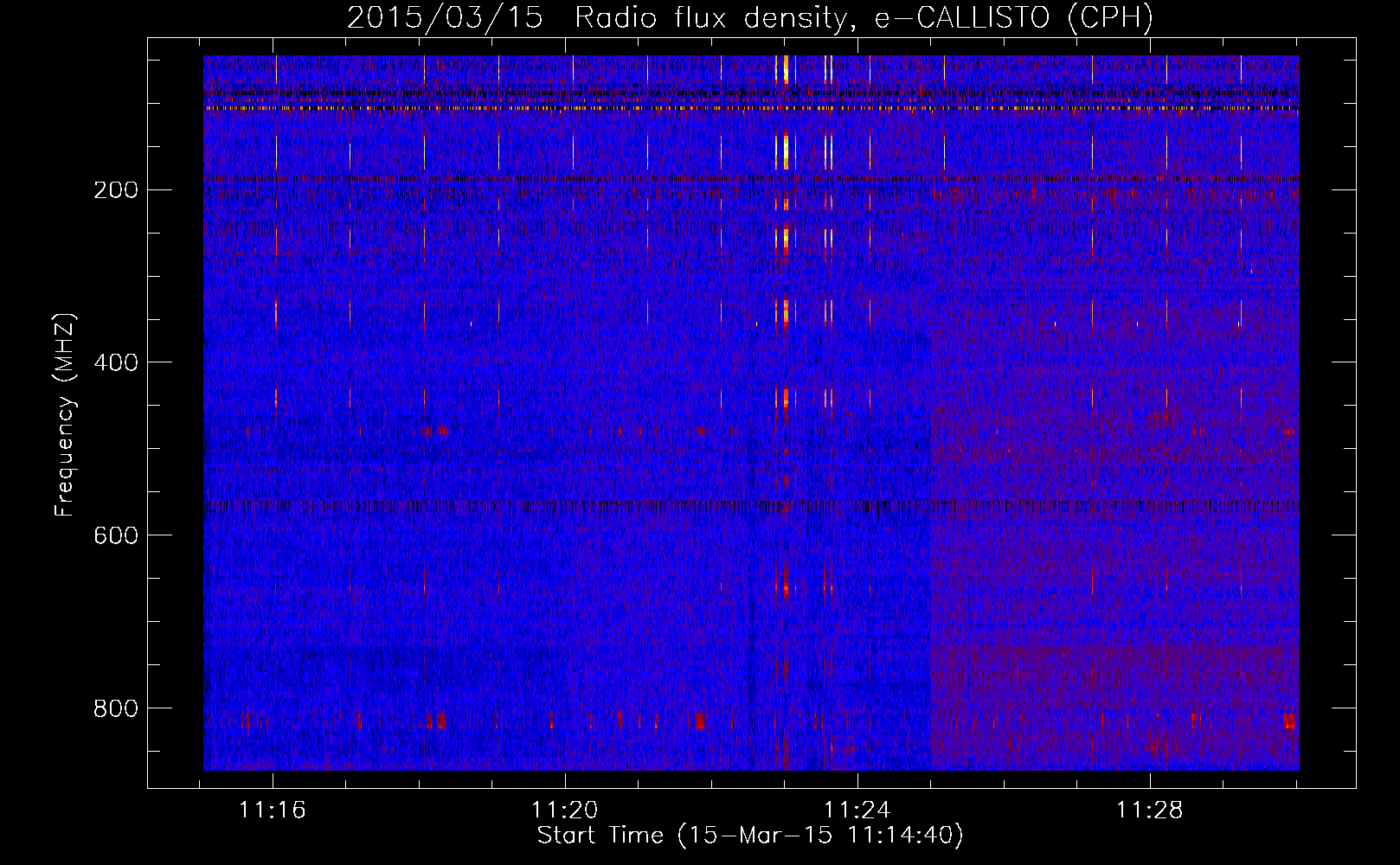The image size is (1400, 865).
Task: Click the plot title 'Radio flux density, e-CALLISTO (CPH)'
Action: (x=864, y=18)
